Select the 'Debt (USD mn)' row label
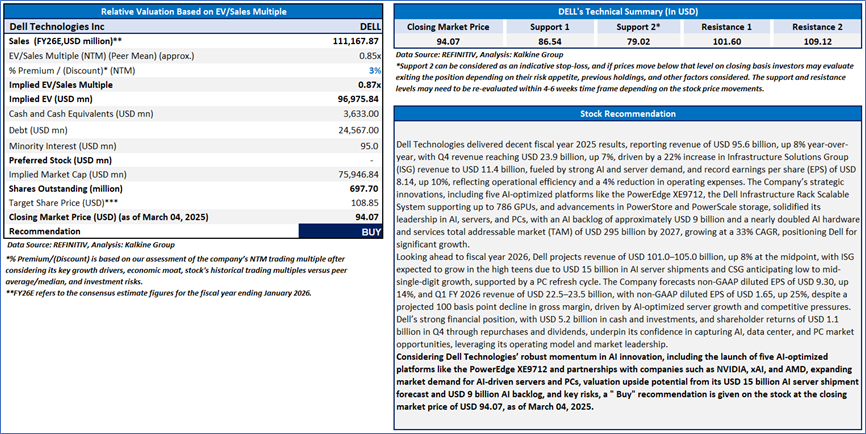This screenshot has width=866, height=434. point(38,130)
